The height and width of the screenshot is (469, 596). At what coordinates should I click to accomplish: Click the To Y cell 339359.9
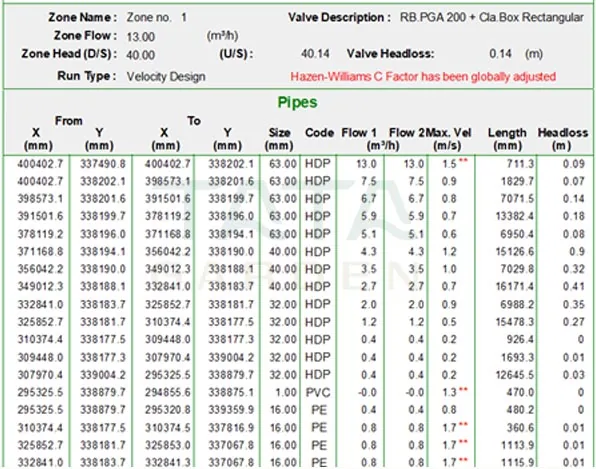click(231, 410)
